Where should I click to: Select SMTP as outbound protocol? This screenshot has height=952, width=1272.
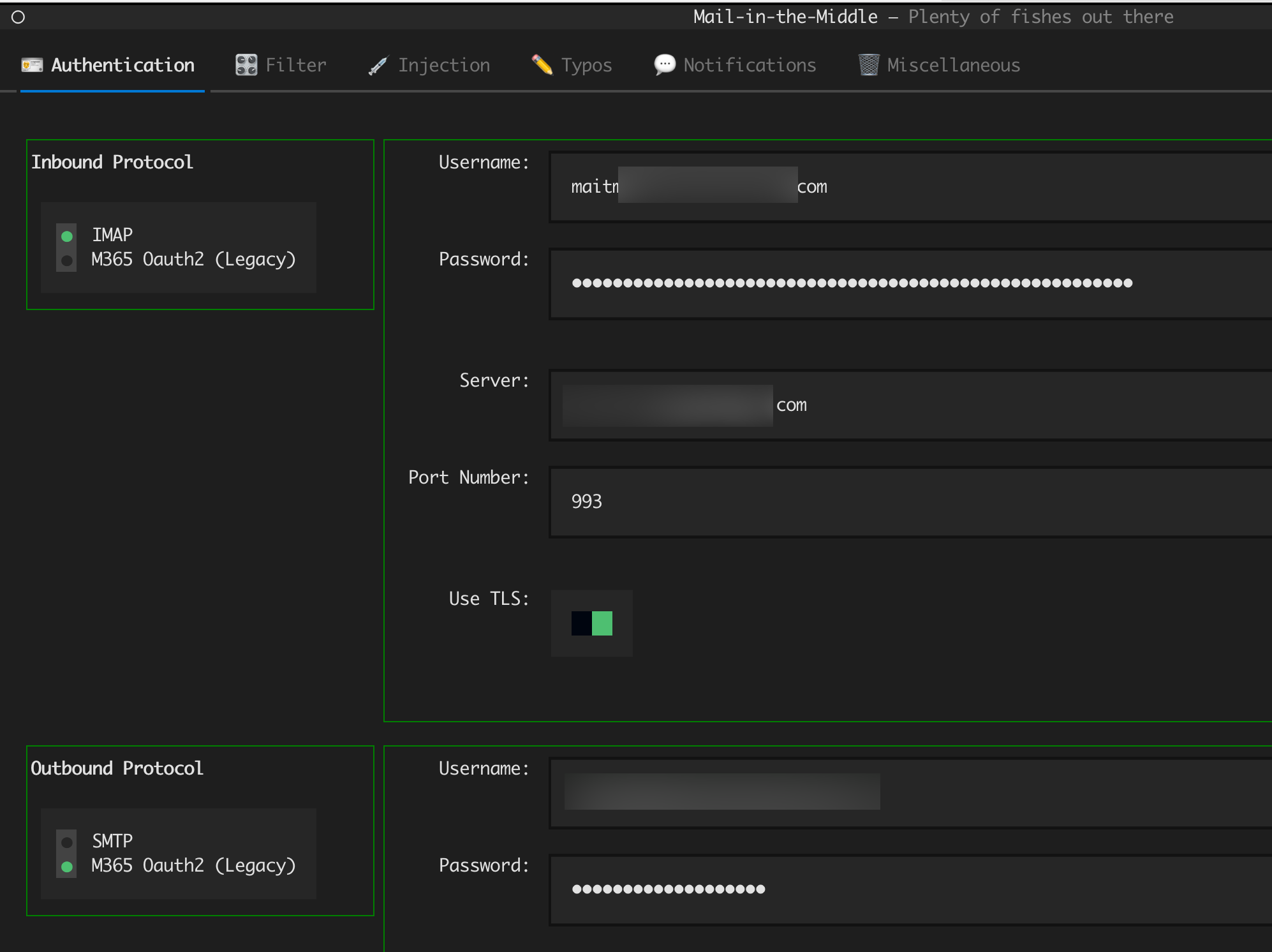point(67,842)
